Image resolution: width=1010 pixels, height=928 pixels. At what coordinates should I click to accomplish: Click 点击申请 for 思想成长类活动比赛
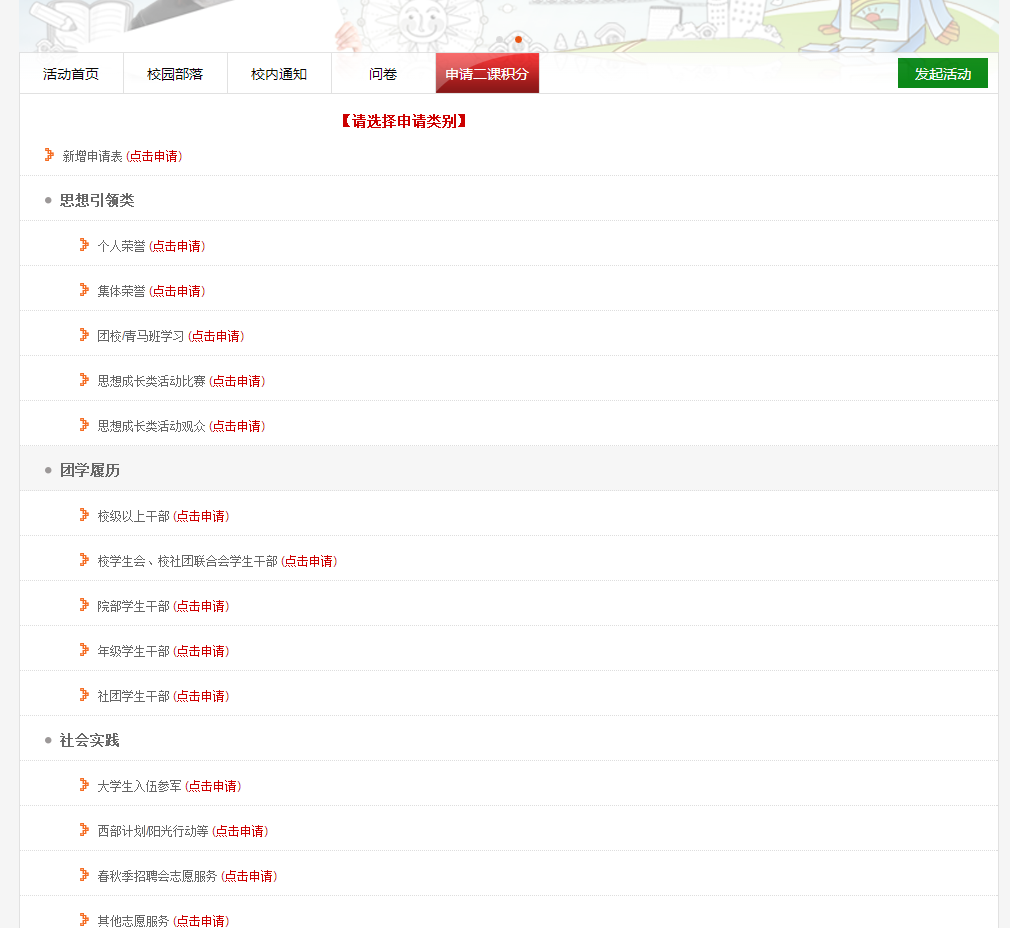click(237, 382)
